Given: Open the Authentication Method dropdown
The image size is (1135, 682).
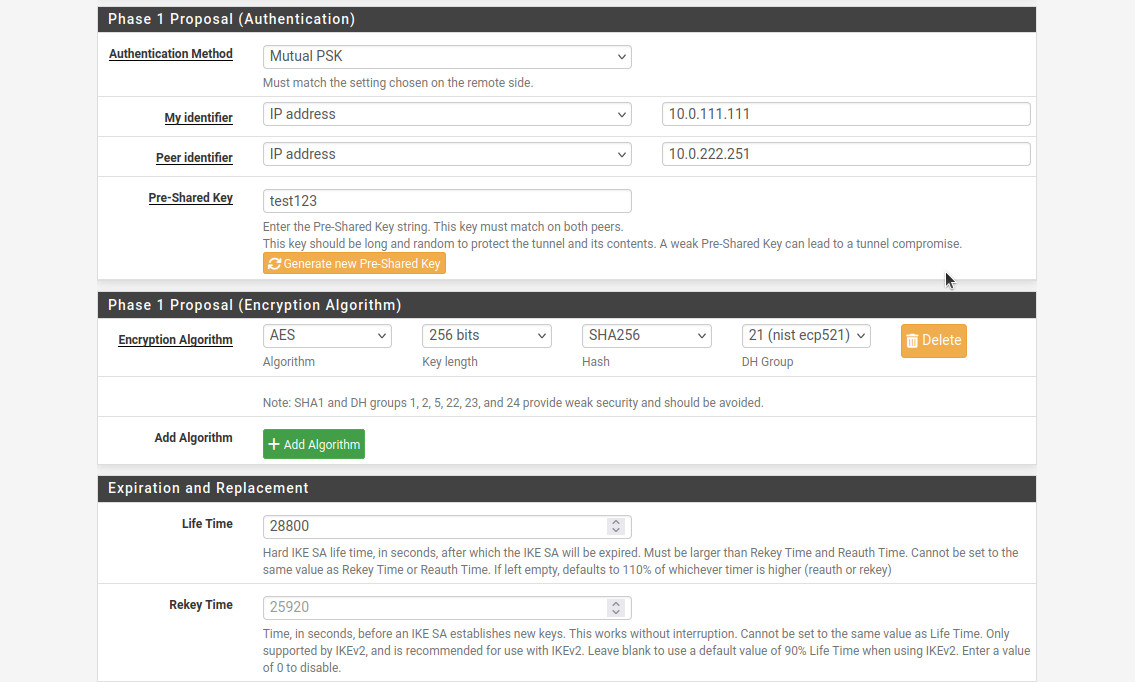Looking at the screenshot, I should [446, 57].
